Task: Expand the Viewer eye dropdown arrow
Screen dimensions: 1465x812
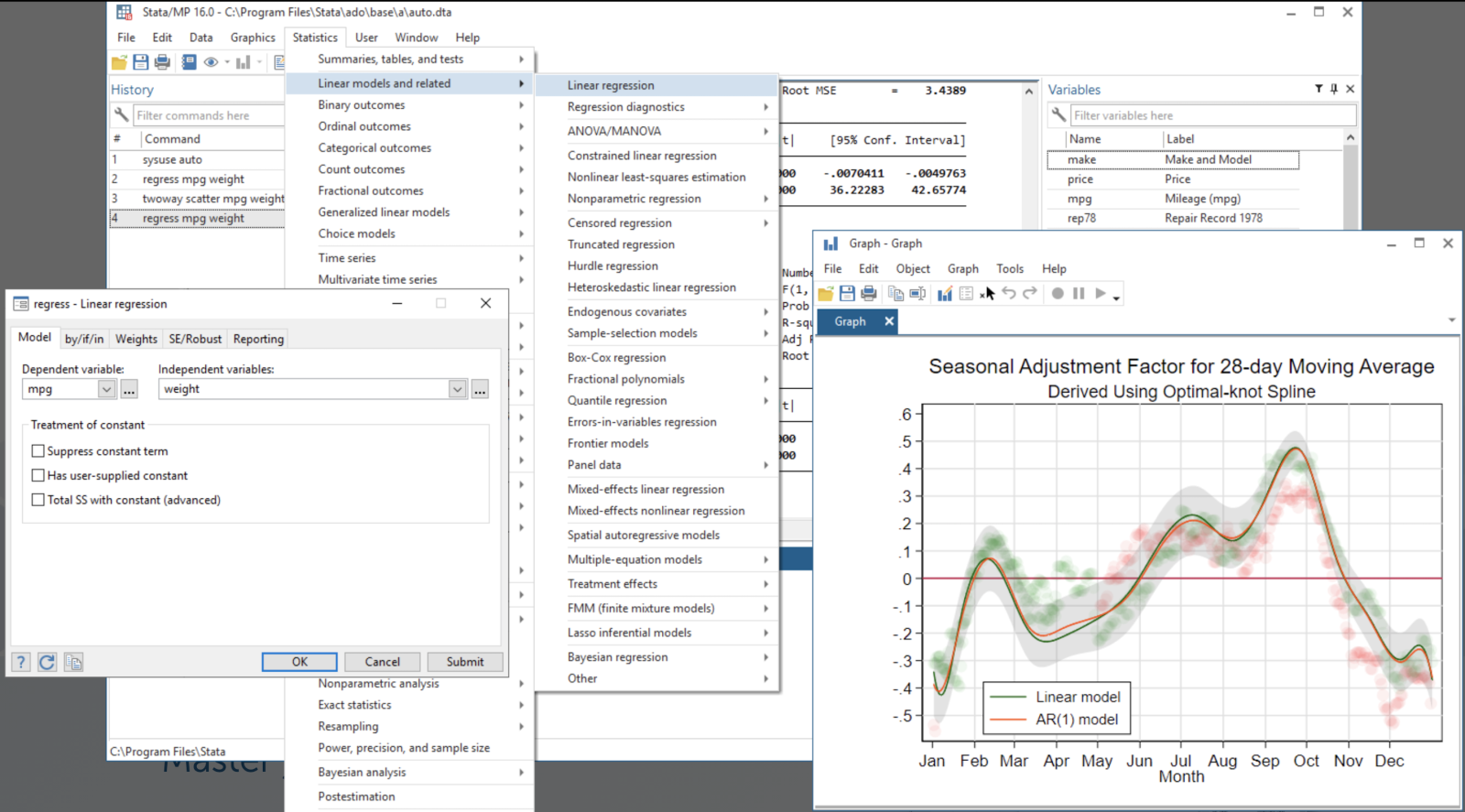Action: click(226, 63)
